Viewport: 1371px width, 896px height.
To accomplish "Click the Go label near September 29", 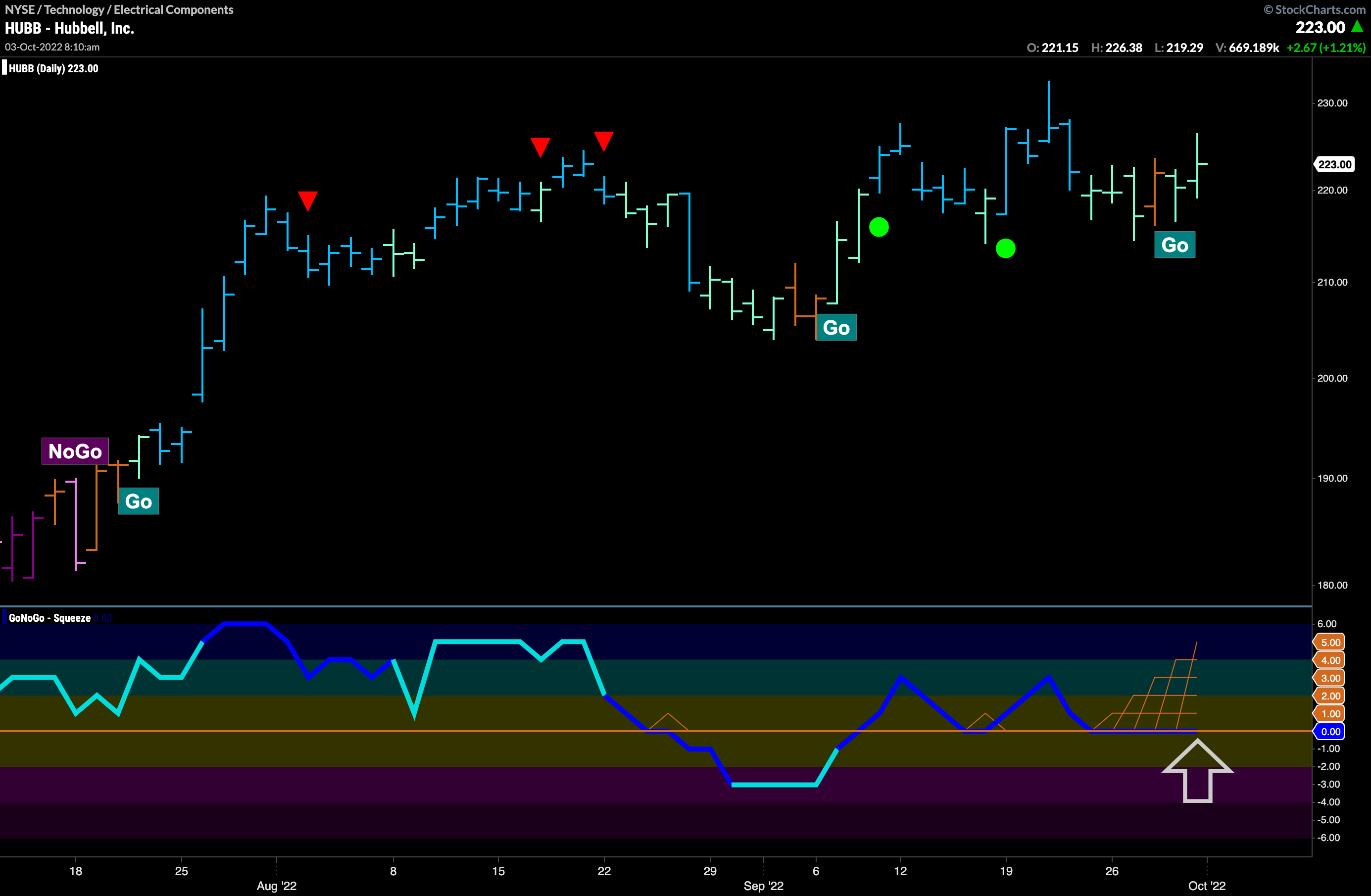I will [x=1175, y=245].
